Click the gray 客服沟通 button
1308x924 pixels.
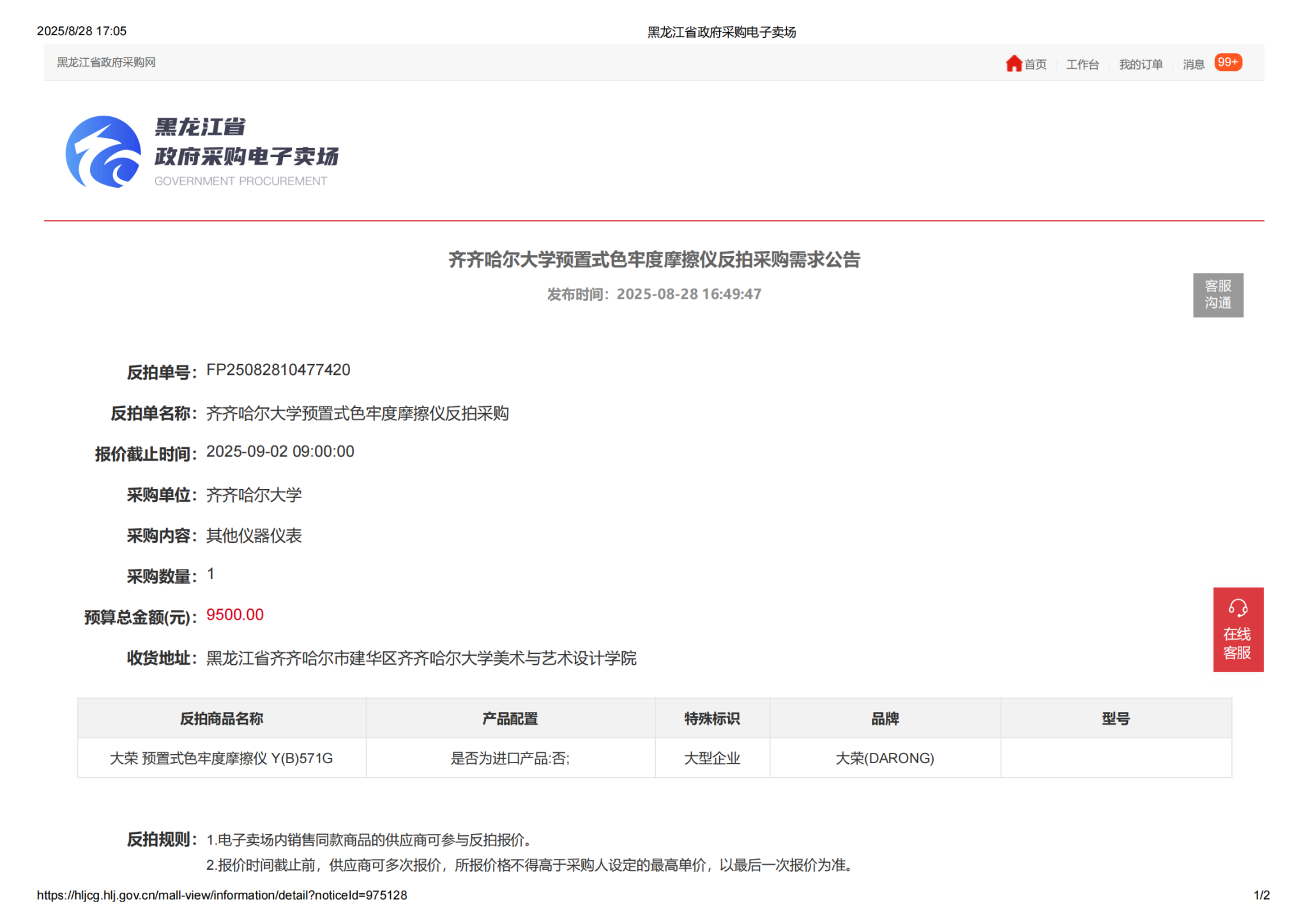[x=1217, y=295]
